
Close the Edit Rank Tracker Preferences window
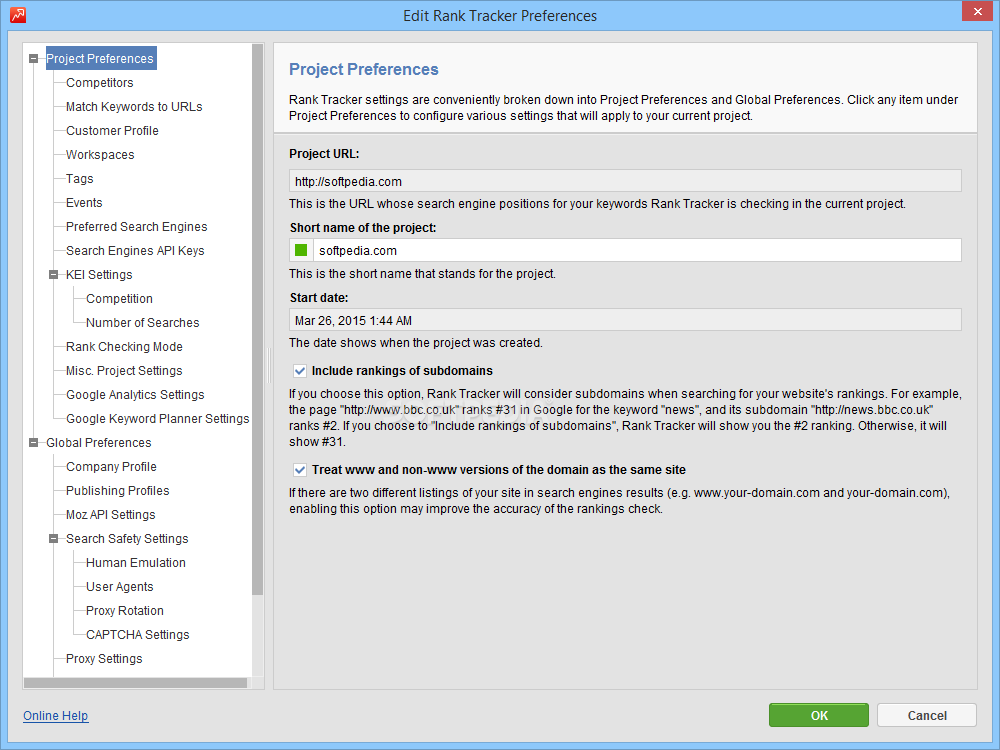pyautogui.click(x=978, y=11)
